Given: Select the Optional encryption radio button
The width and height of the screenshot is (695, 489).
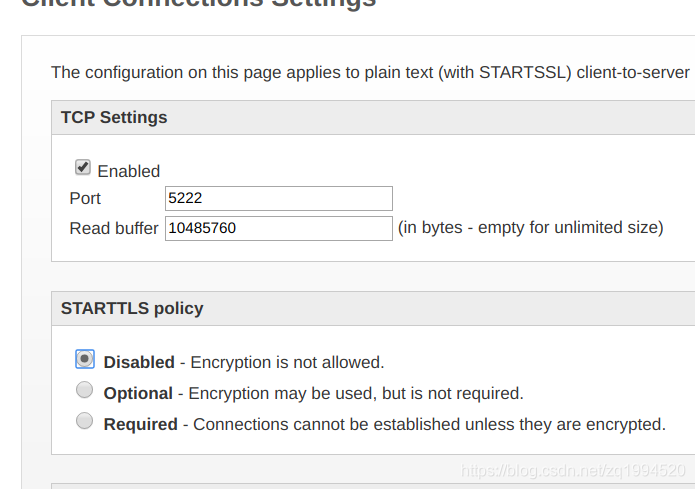Looking at the screenshot, I should click(x=85, y=390).
